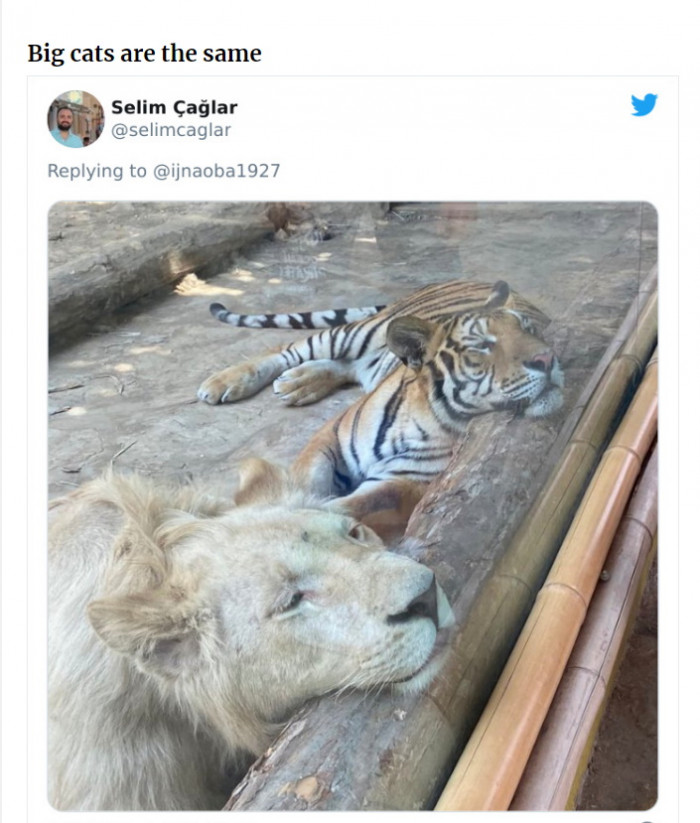This screenshot has width=700, height=823.
Task: Click the sleeping tiger's face in photo
Action: [x=491, y=362]
